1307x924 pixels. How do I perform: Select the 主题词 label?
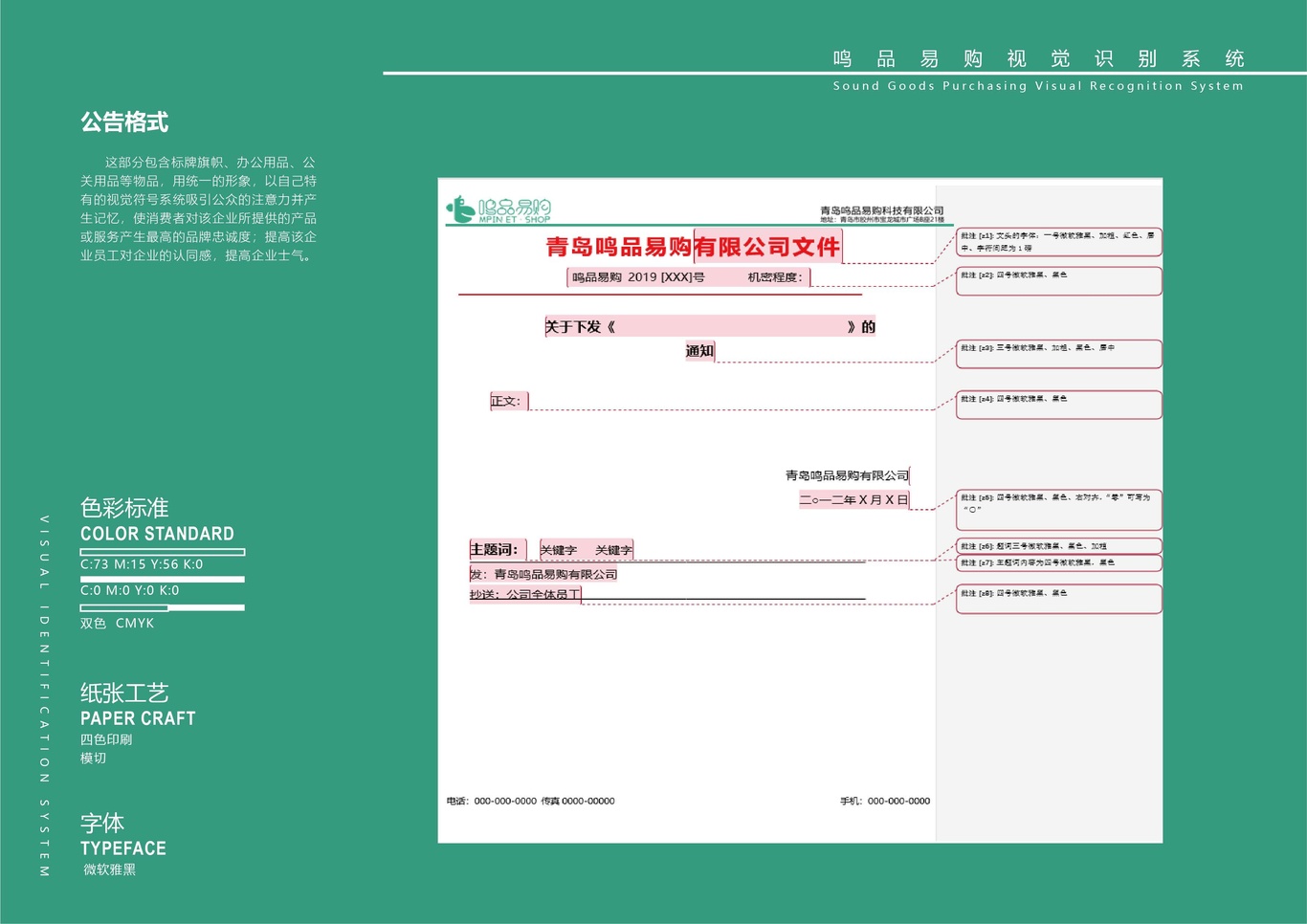[x=494, y=549]
